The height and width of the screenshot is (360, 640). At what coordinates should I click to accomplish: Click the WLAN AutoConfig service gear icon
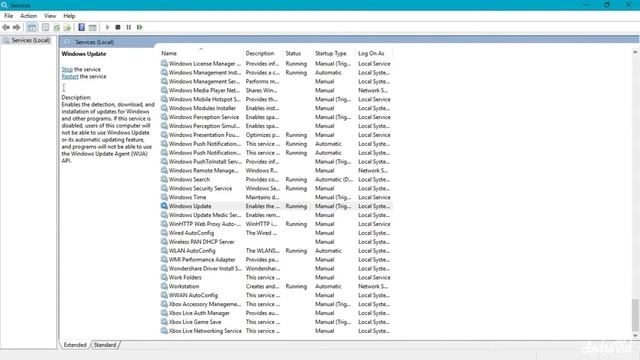[x=164, y=251]
